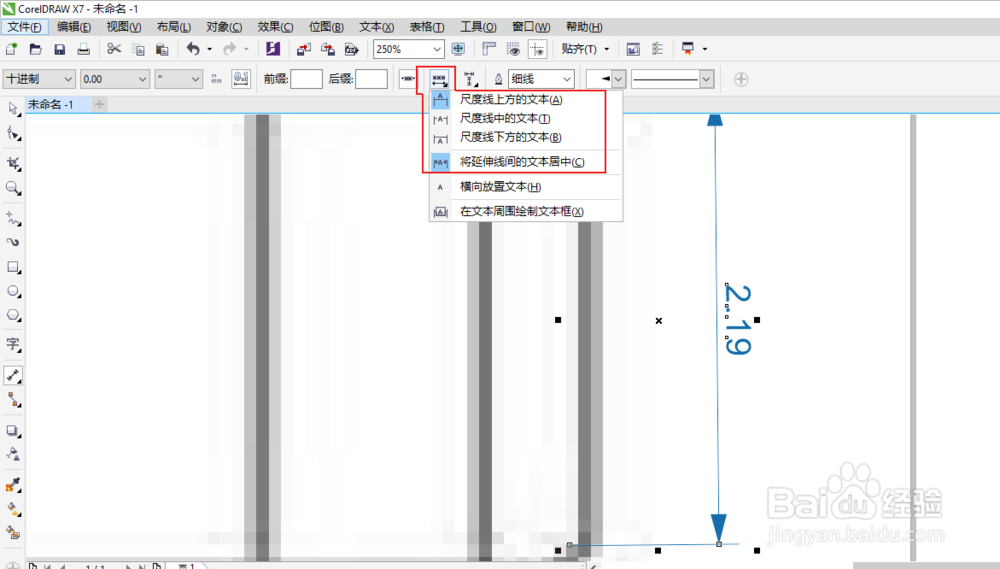
Task: Open the 布局 menu
Action: 173,27
